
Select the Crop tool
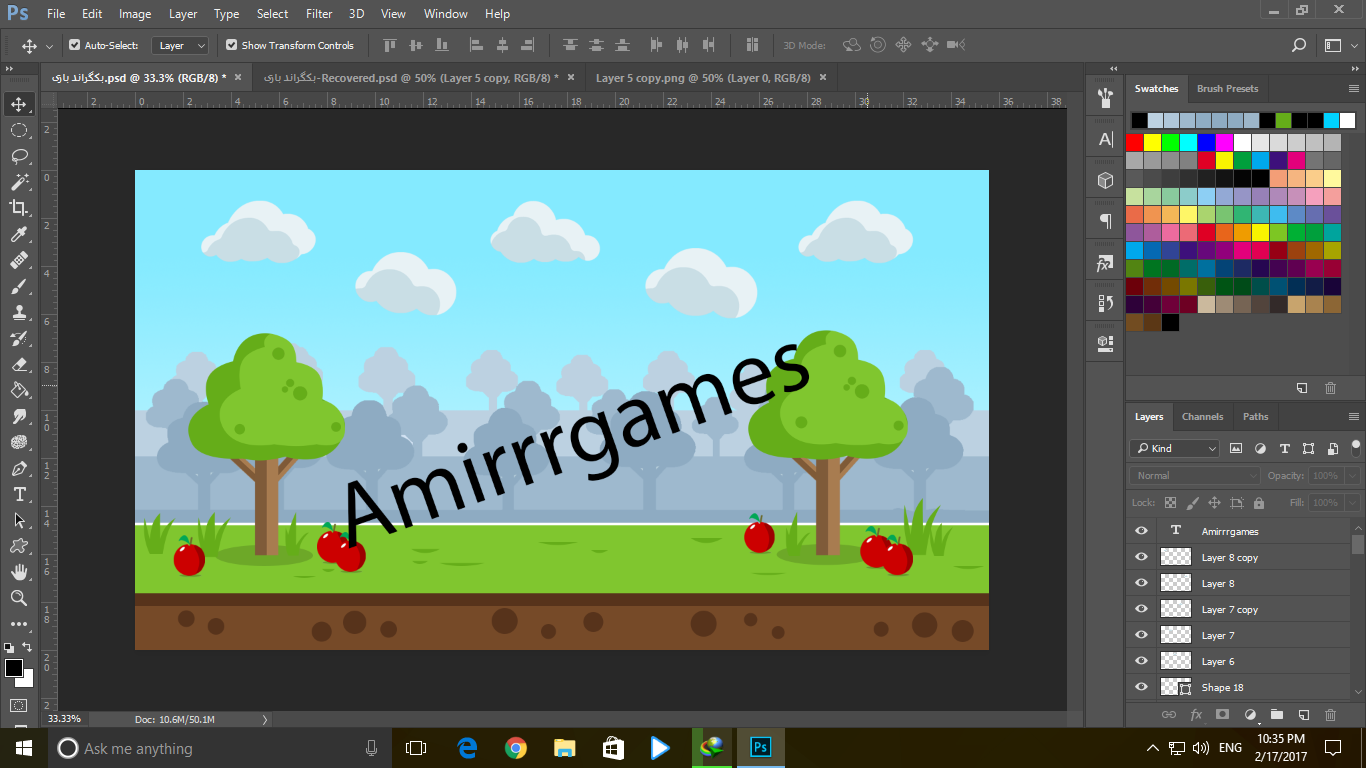(19, 208)
